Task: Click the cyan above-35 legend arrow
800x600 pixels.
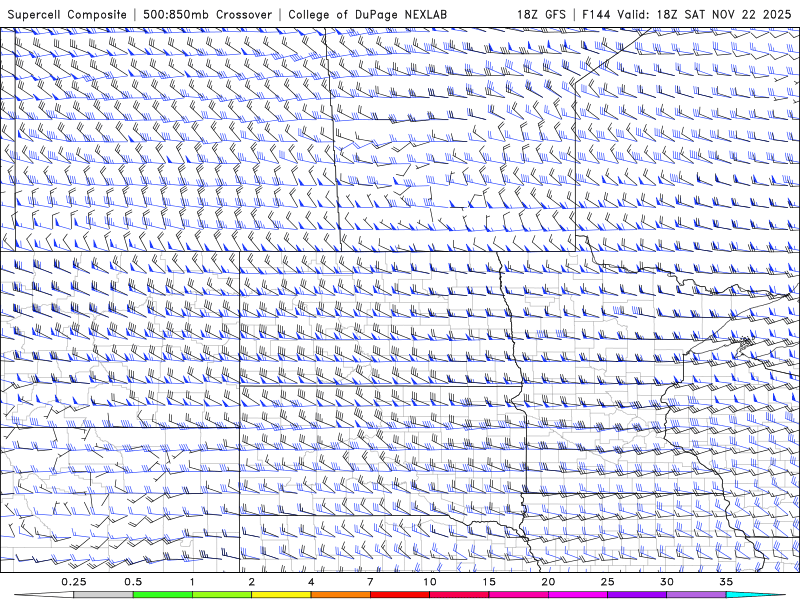Action: (x=755, y=595)
